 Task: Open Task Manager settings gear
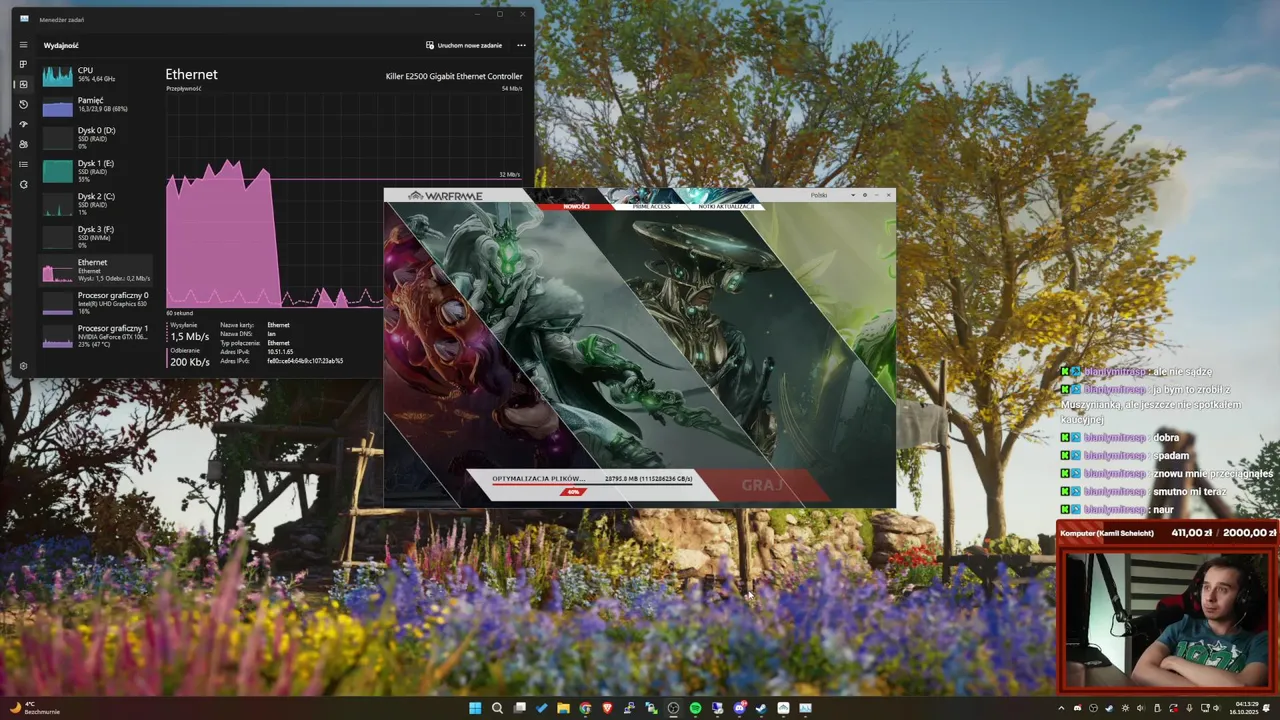point(23,366)
